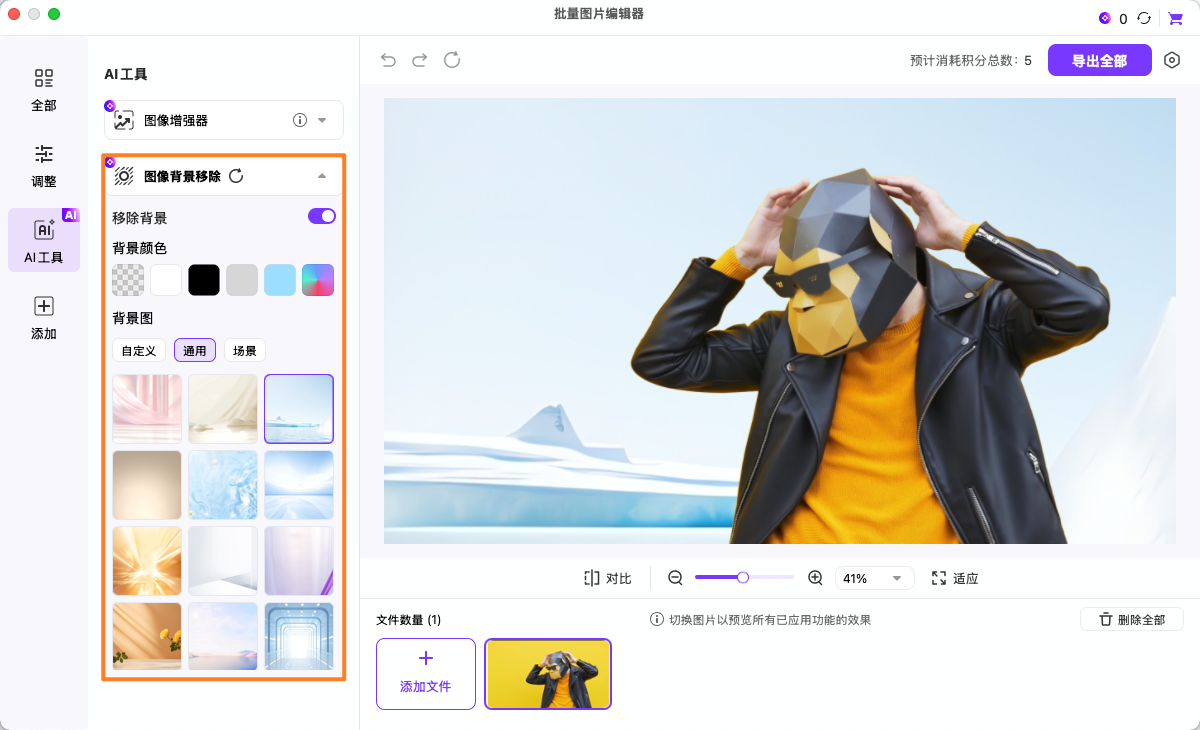Viewport: 1200px width, 730px height.
Task: Refresh the 图像背景移除 effect icon
Action: click(236, 176)
